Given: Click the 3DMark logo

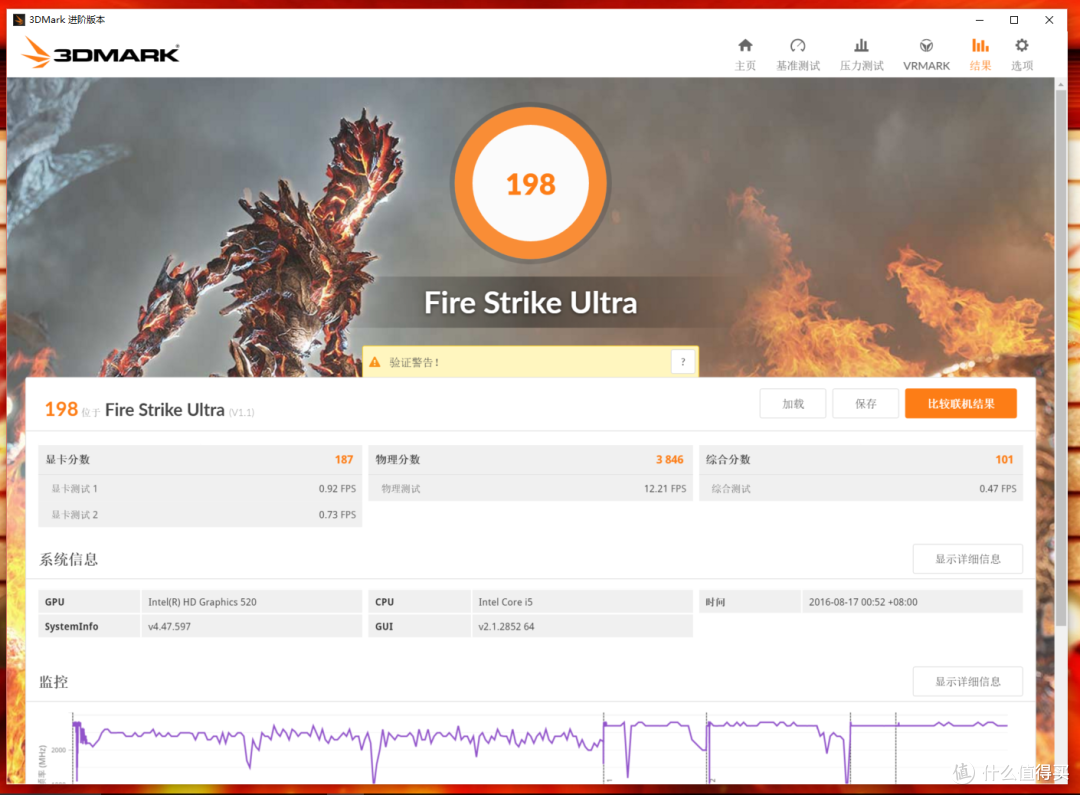Looking at the screenshot, I should 101,52.
